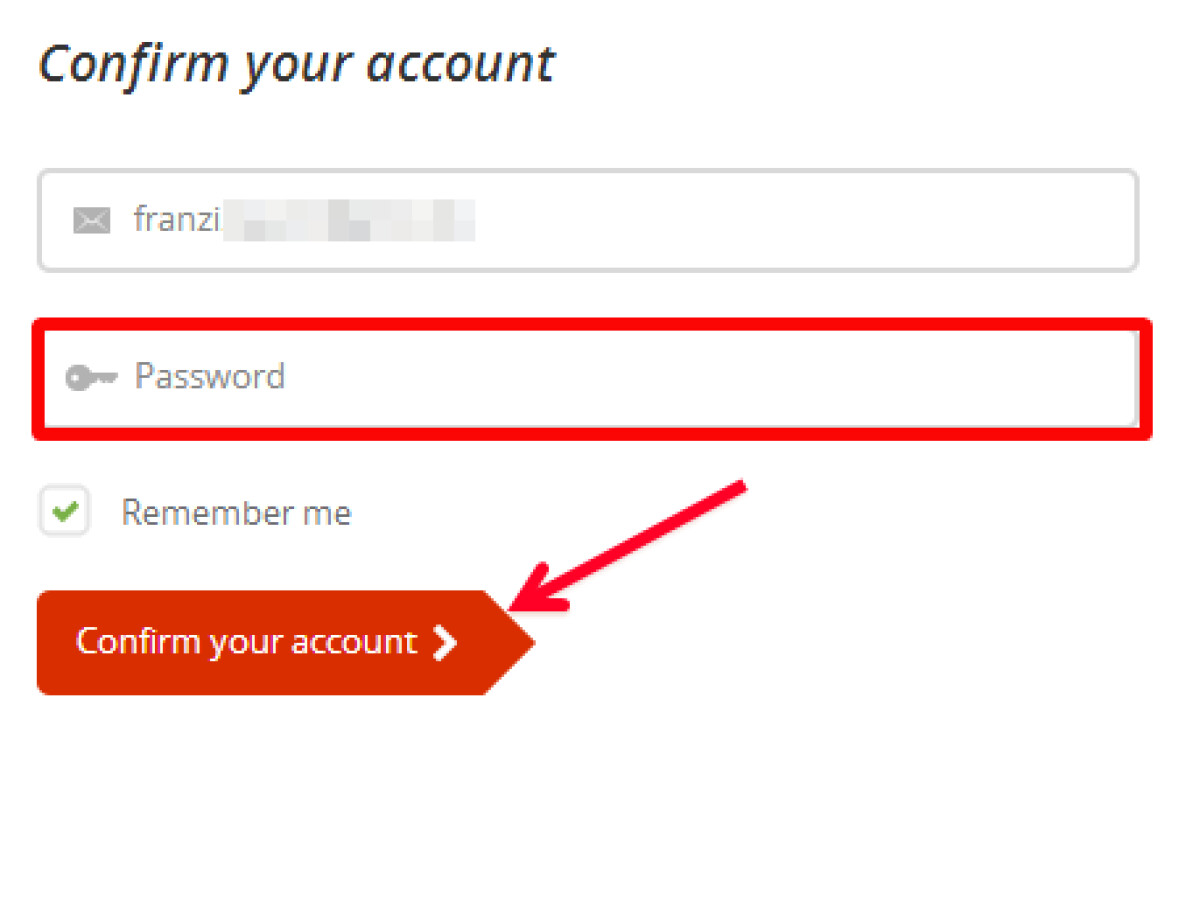Click the Confirm your account button label
Screen dimensions: 1200x900
coord(246,642)
